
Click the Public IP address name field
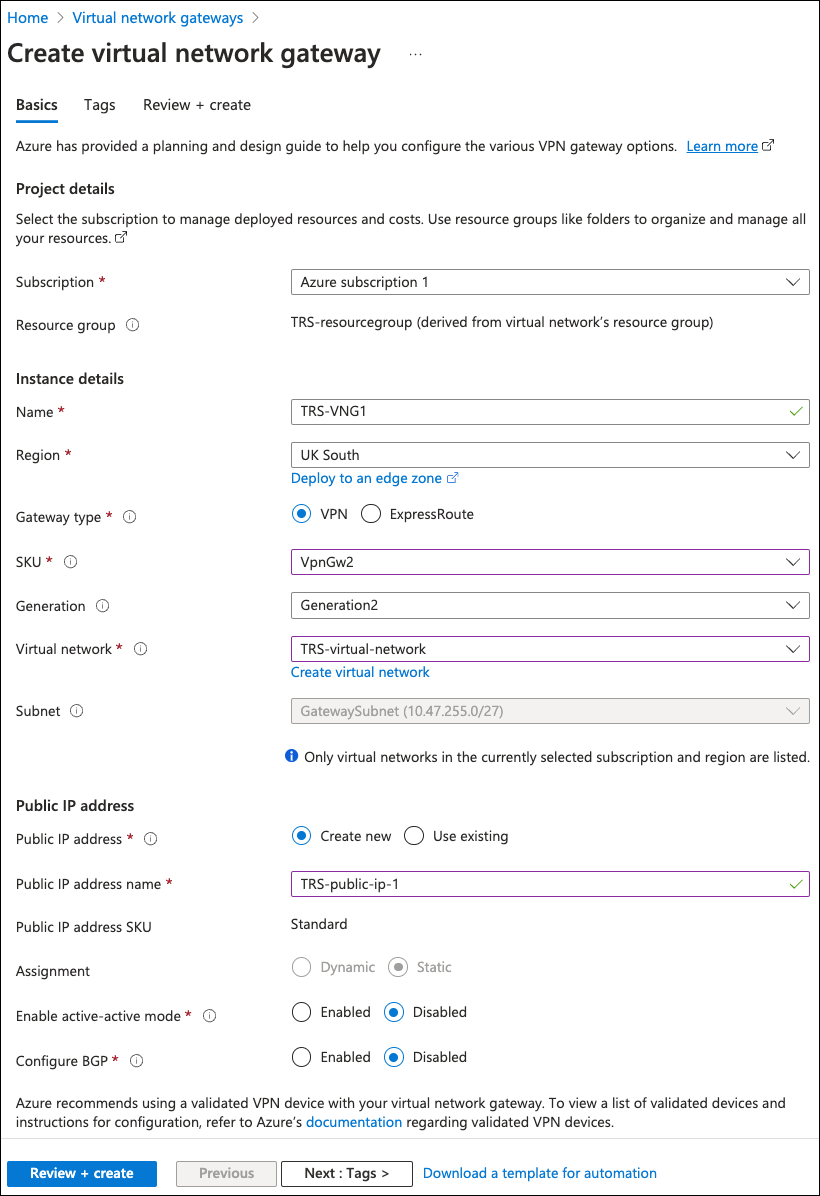540,884
